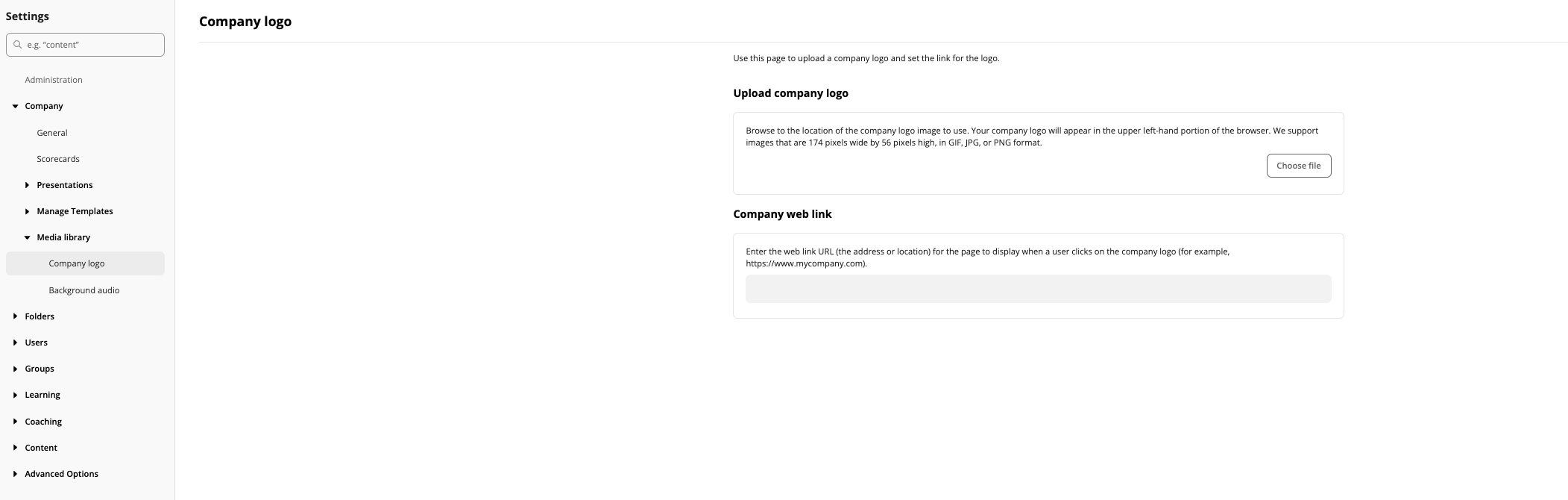Expand the Groups section

pos(16,369)
